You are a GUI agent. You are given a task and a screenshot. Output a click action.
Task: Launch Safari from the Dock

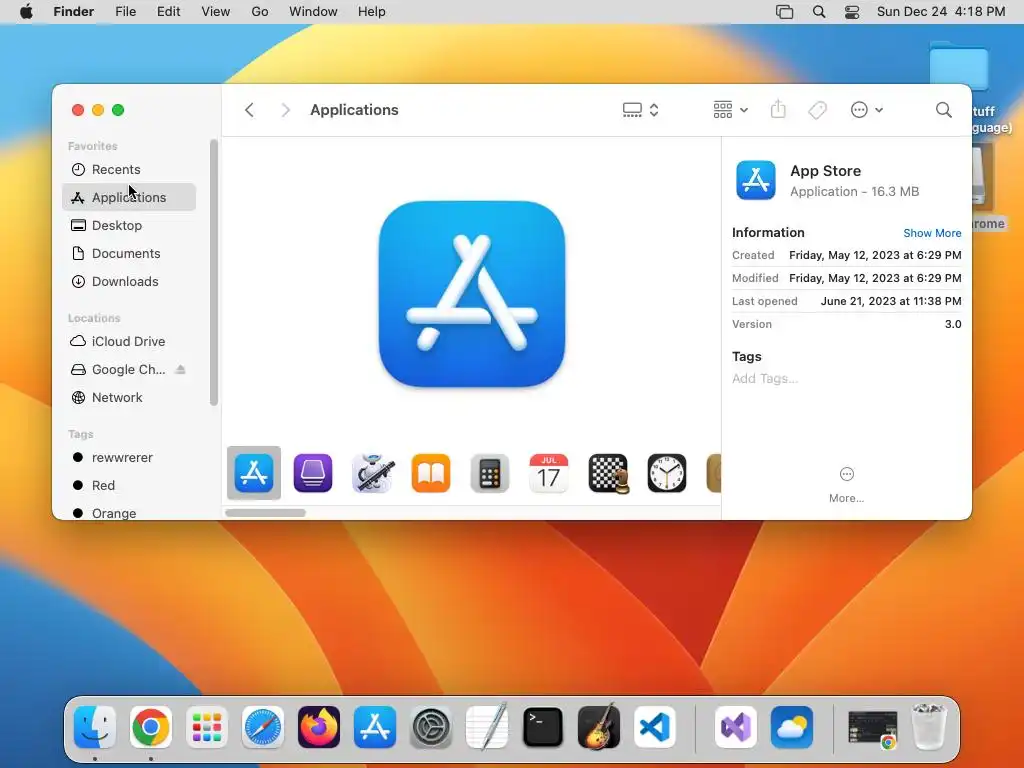pyautogui.click(x=263, y=727)
